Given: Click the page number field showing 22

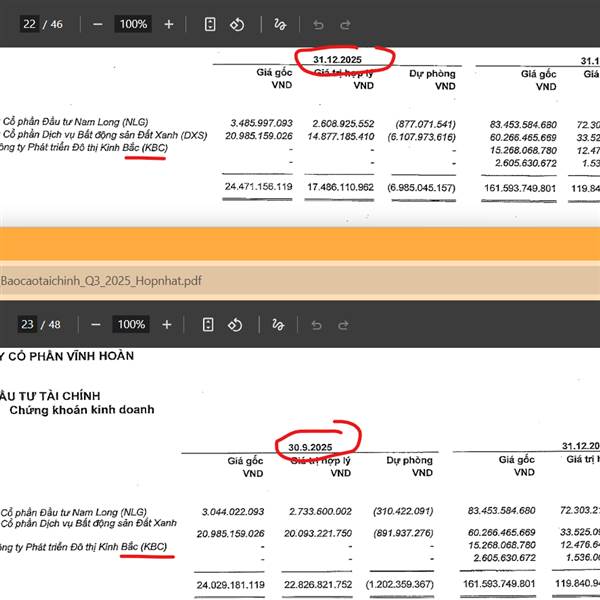Looking at the screenshot, I should tap(27, 24).
